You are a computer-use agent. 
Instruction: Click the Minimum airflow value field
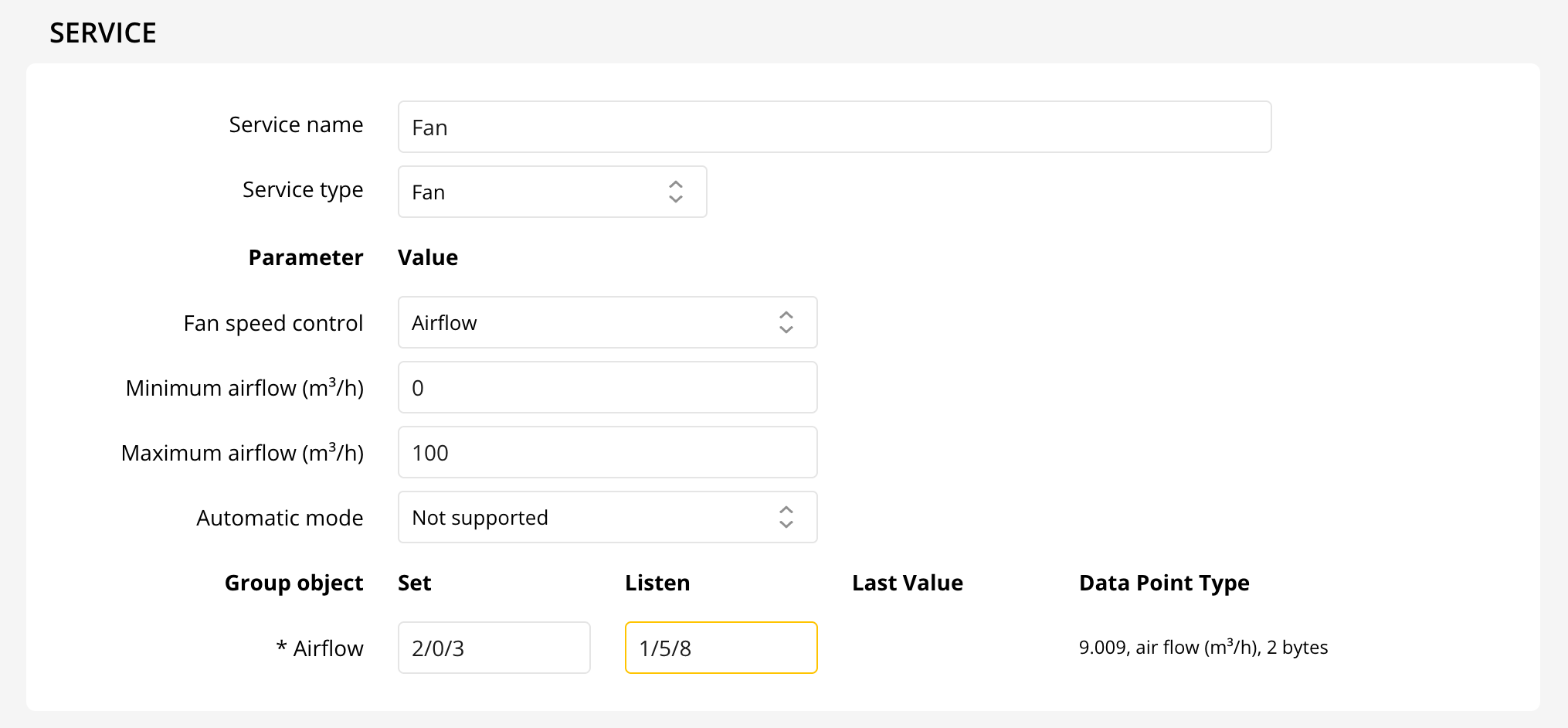click(607, 387)
